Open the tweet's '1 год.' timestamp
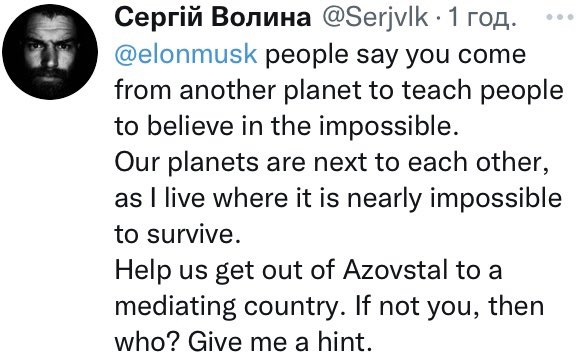Viewport: 588px width, 362px height. click(480, 17)
